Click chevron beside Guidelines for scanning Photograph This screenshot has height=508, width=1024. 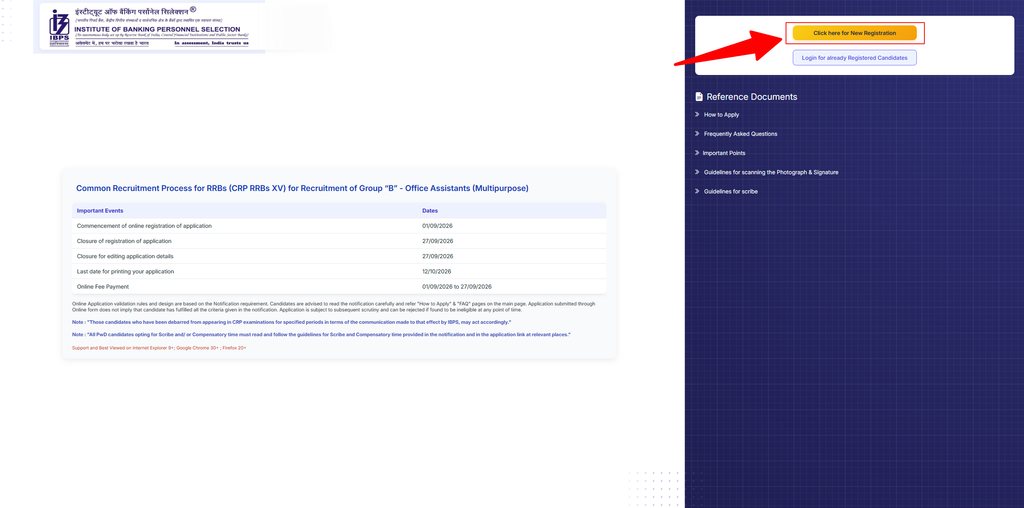(697, 172)
